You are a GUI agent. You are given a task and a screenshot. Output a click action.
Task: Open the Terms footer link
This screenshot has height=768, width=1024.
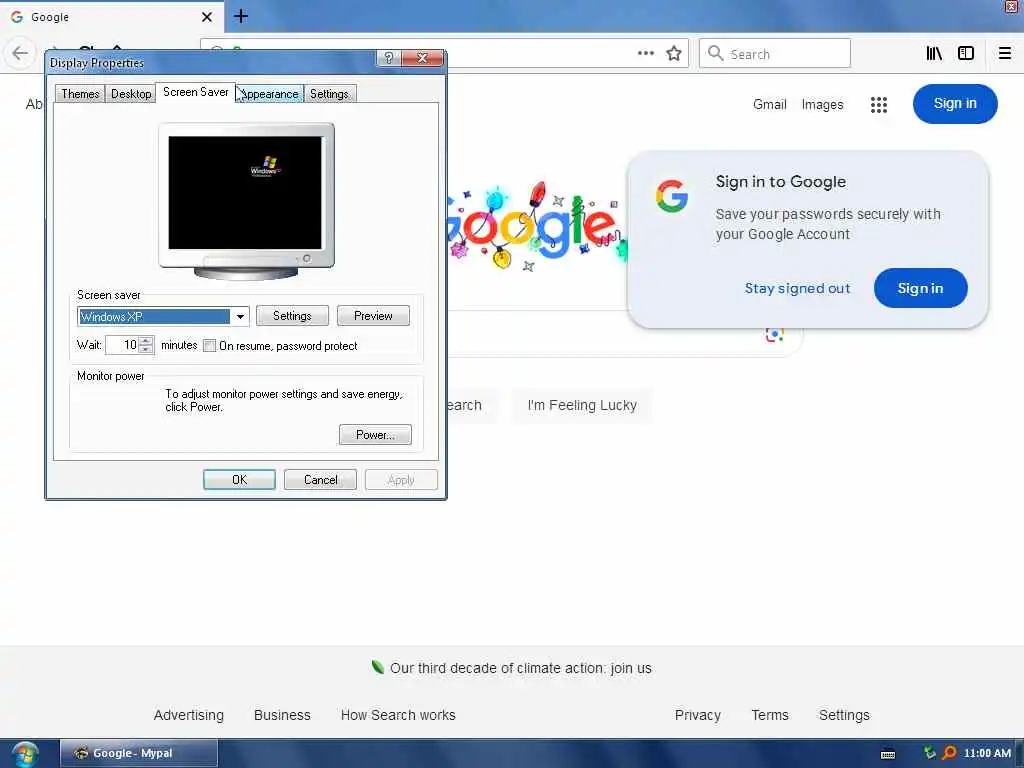pos(770,715)
